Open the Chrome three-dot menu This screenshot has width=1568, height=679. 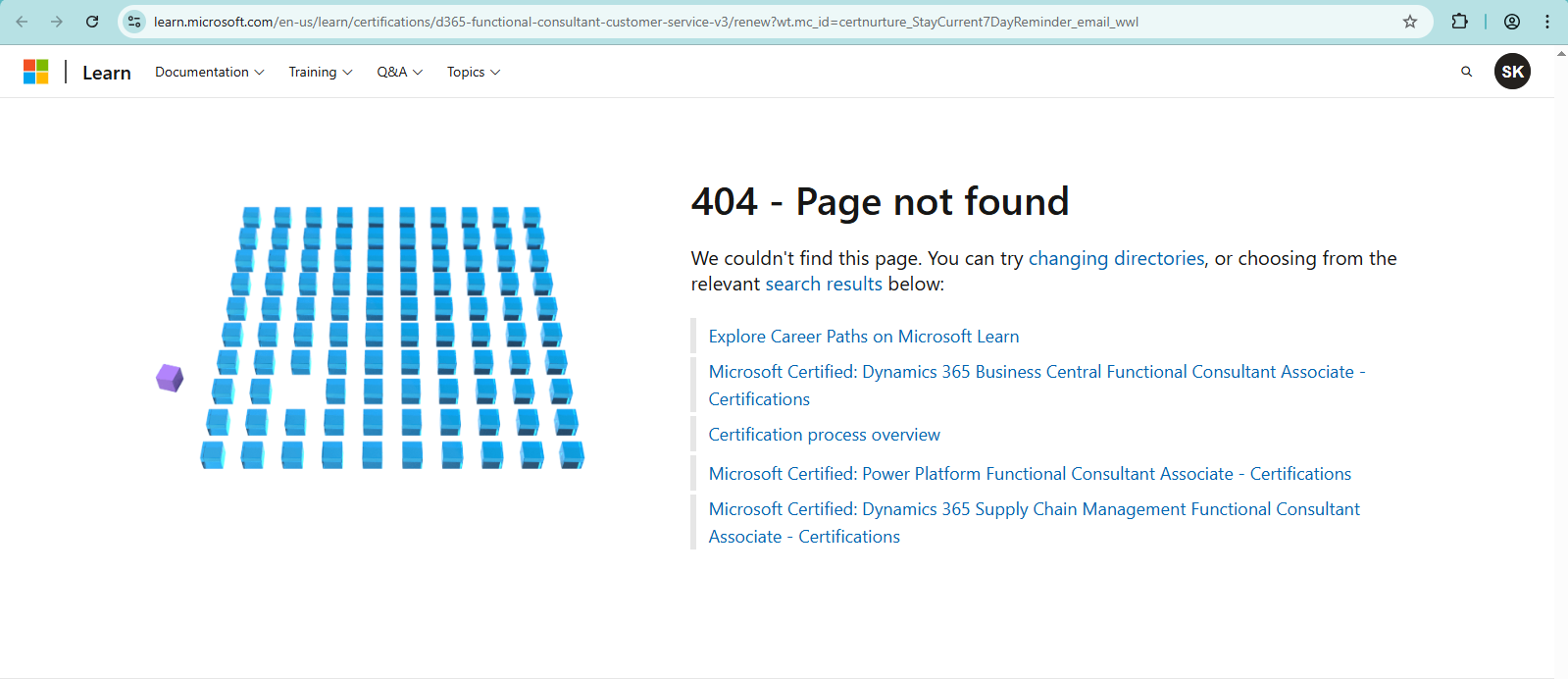(x=1547, y=22)
